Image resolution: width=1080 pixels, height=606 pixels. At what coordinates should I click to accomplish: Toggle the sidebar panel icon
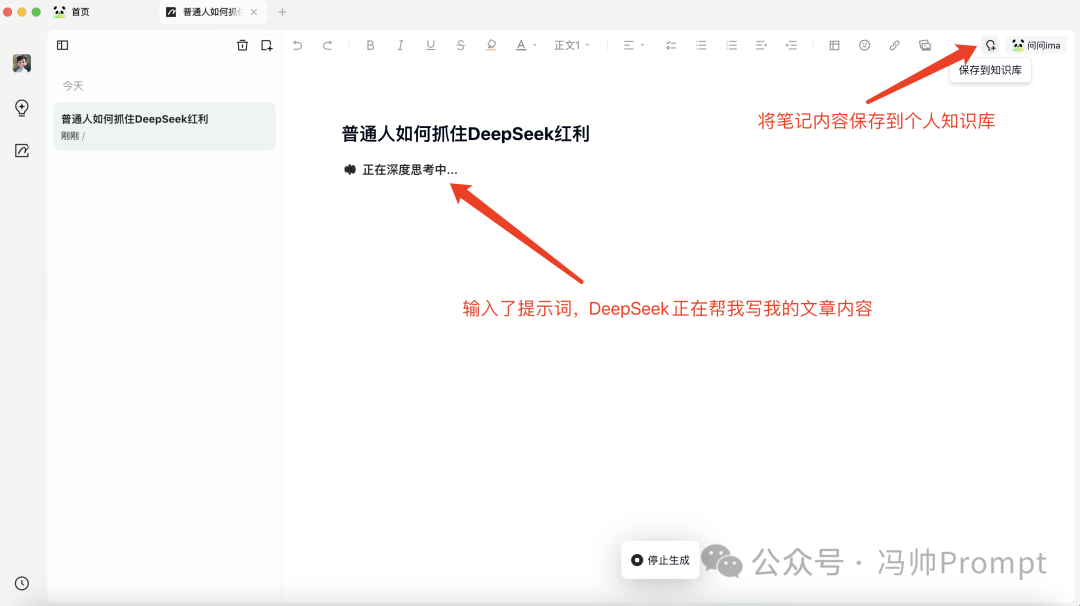pos(63,45)
